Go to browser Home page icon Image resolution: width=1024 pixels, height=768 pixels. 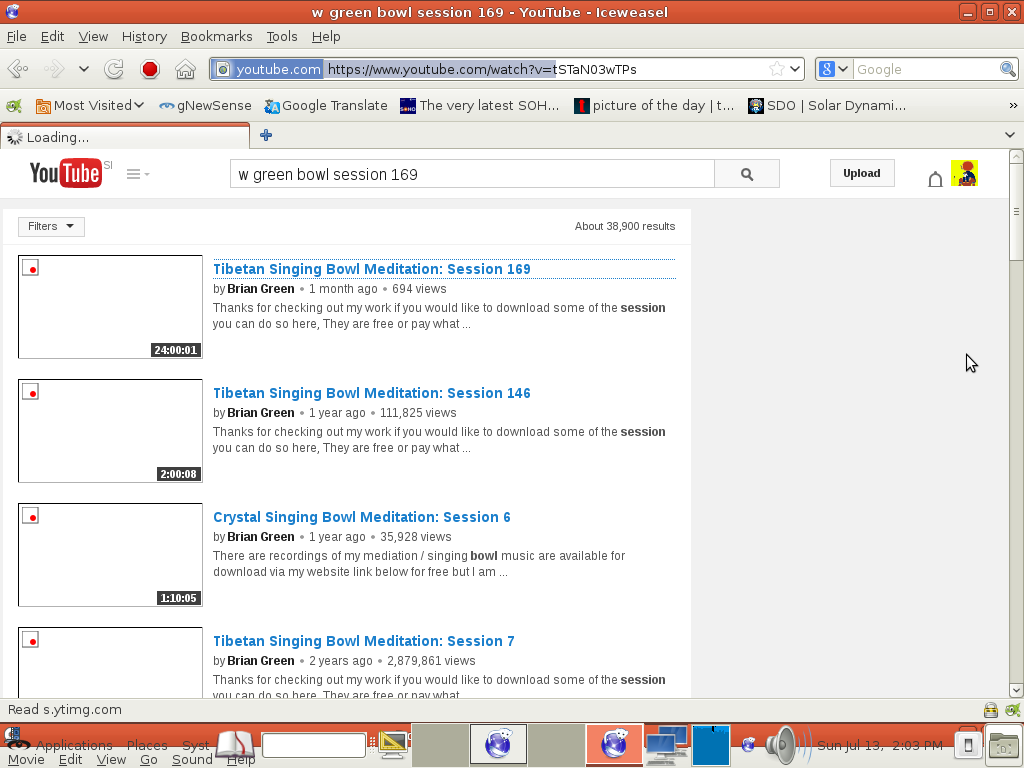point(185,69)
